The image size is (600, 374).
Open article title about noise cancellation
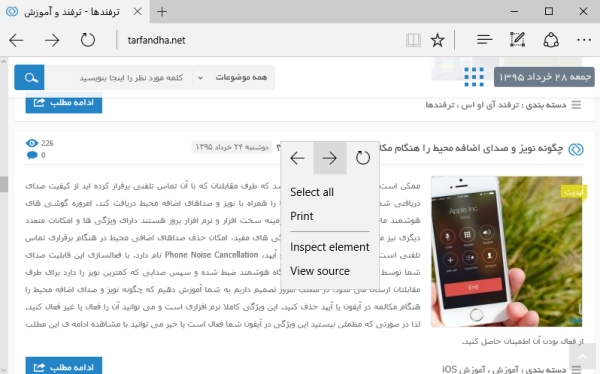[x=471, y=148]
